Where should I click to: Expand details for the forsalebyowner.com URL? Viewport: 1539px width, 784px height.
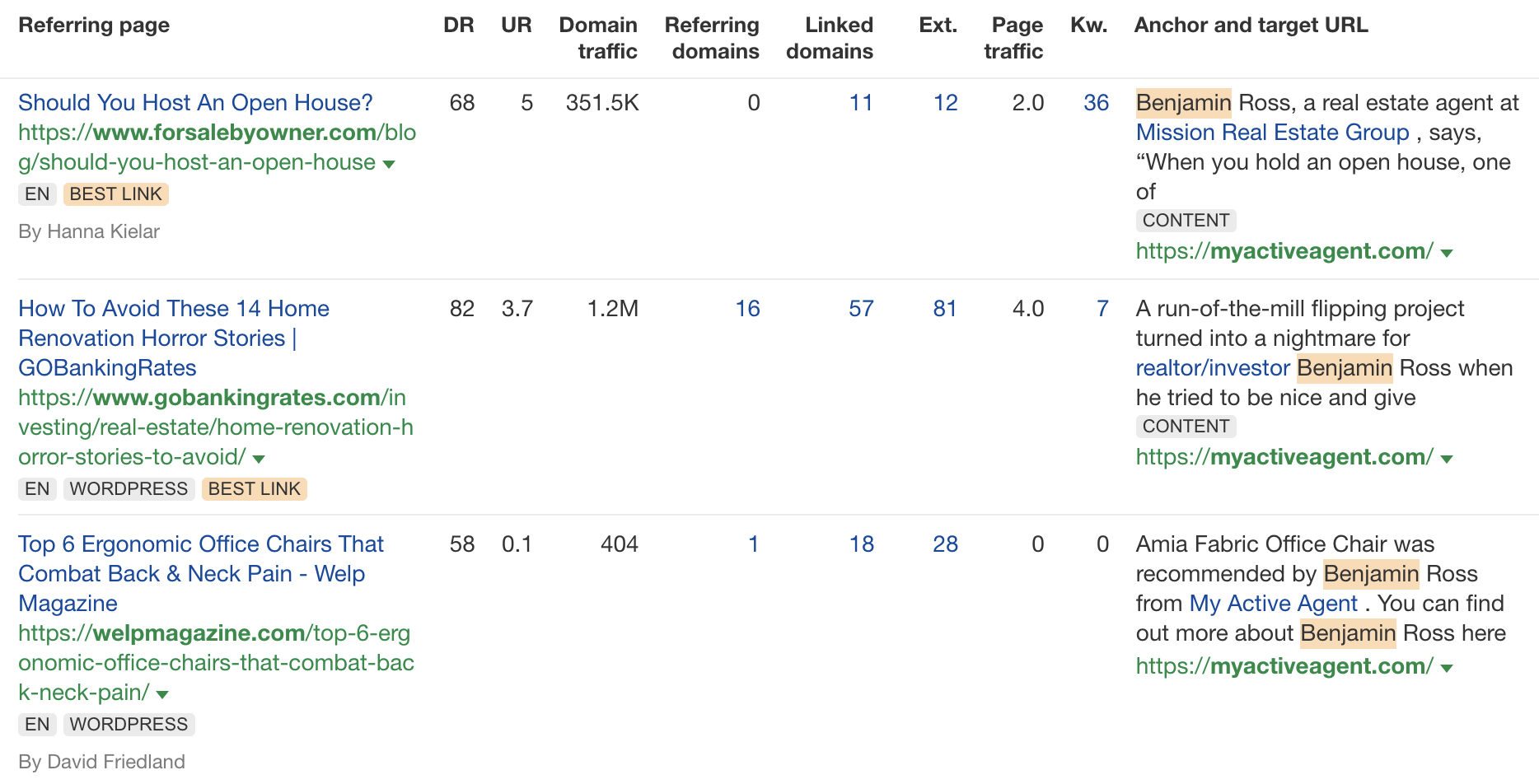pos(388,163)
